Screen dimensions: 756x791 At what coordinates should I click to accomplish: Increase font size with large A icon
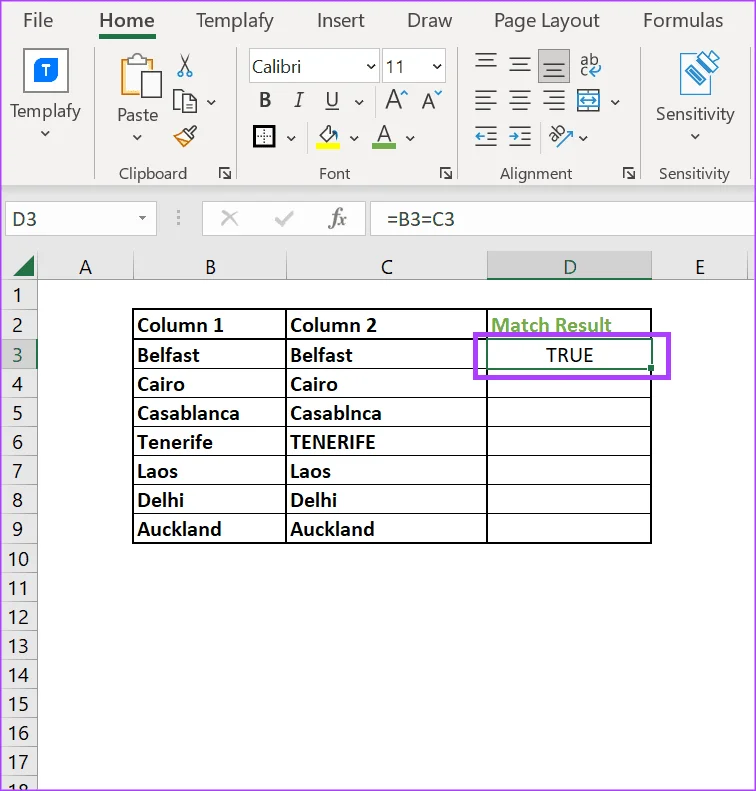(x=396, y=99)
